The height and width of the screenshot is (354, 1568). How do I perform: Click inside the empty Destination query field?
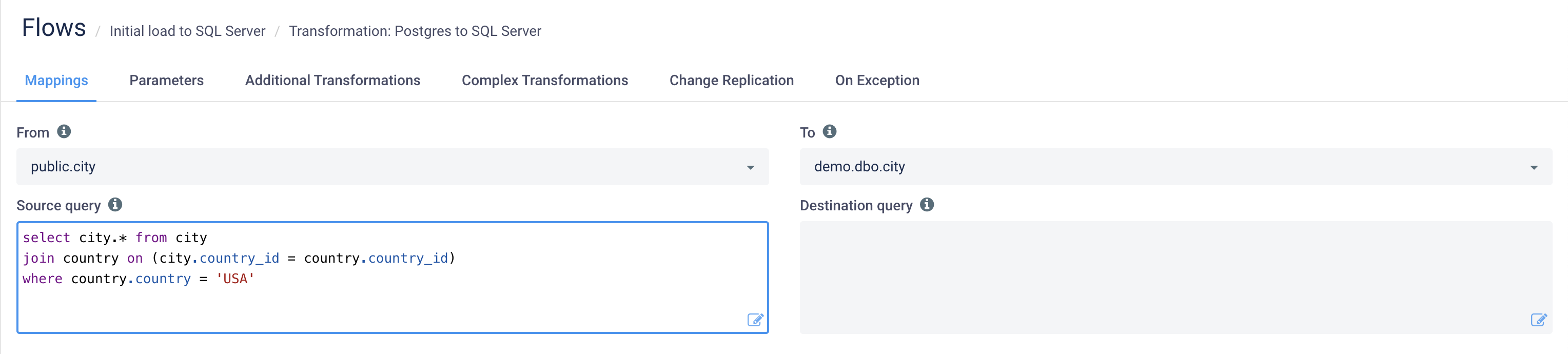pyautogui.click(x=1176, y=278)
